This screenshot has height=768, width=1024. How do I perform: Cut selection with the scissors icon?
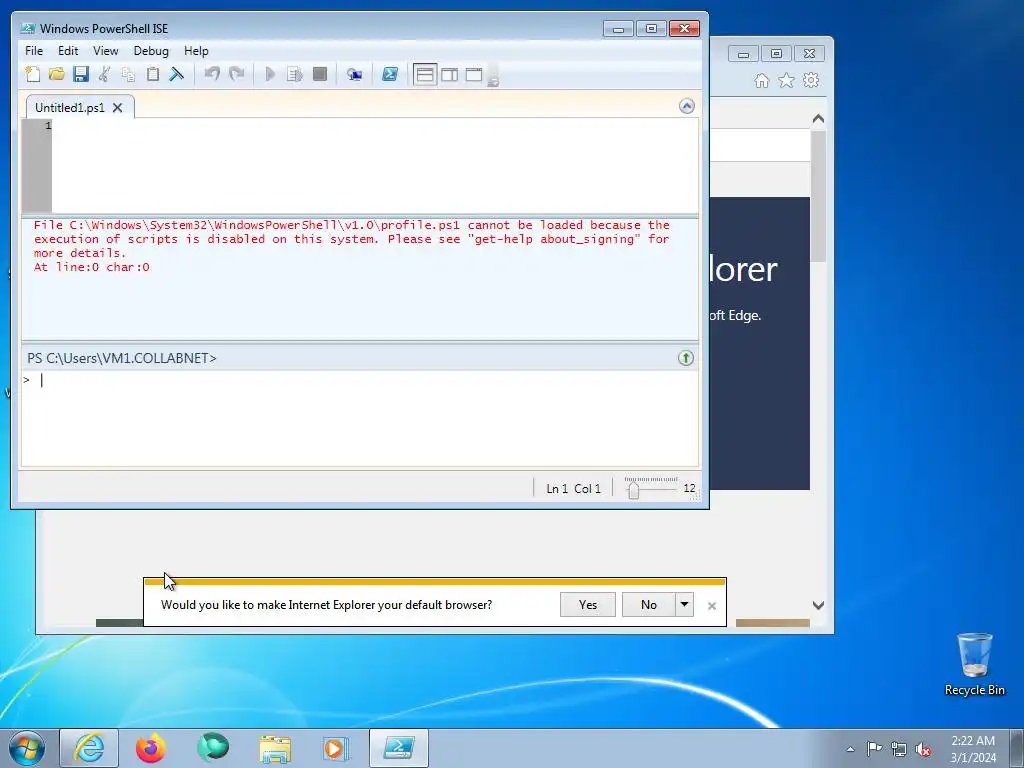(x=104, y=74)
